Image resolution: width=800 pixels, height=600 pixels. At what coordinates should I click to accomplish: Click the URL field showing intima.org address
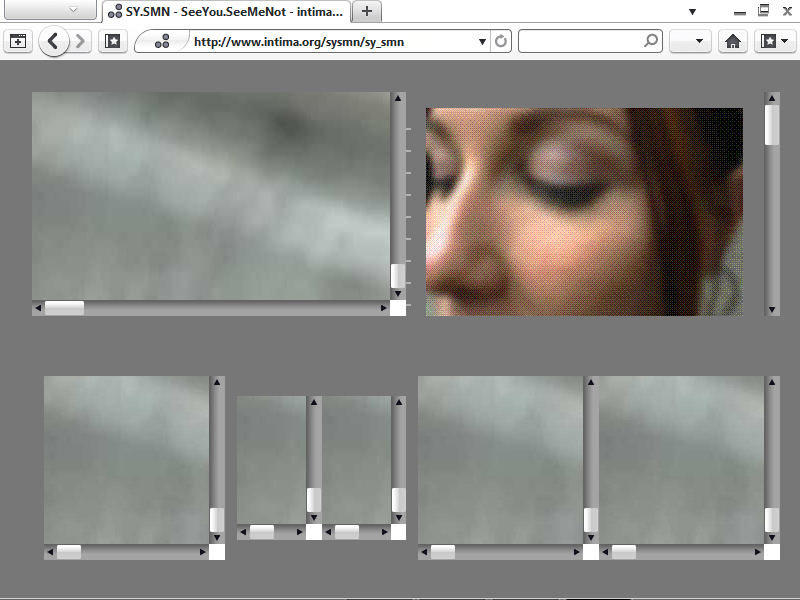(x=330, y=42)
